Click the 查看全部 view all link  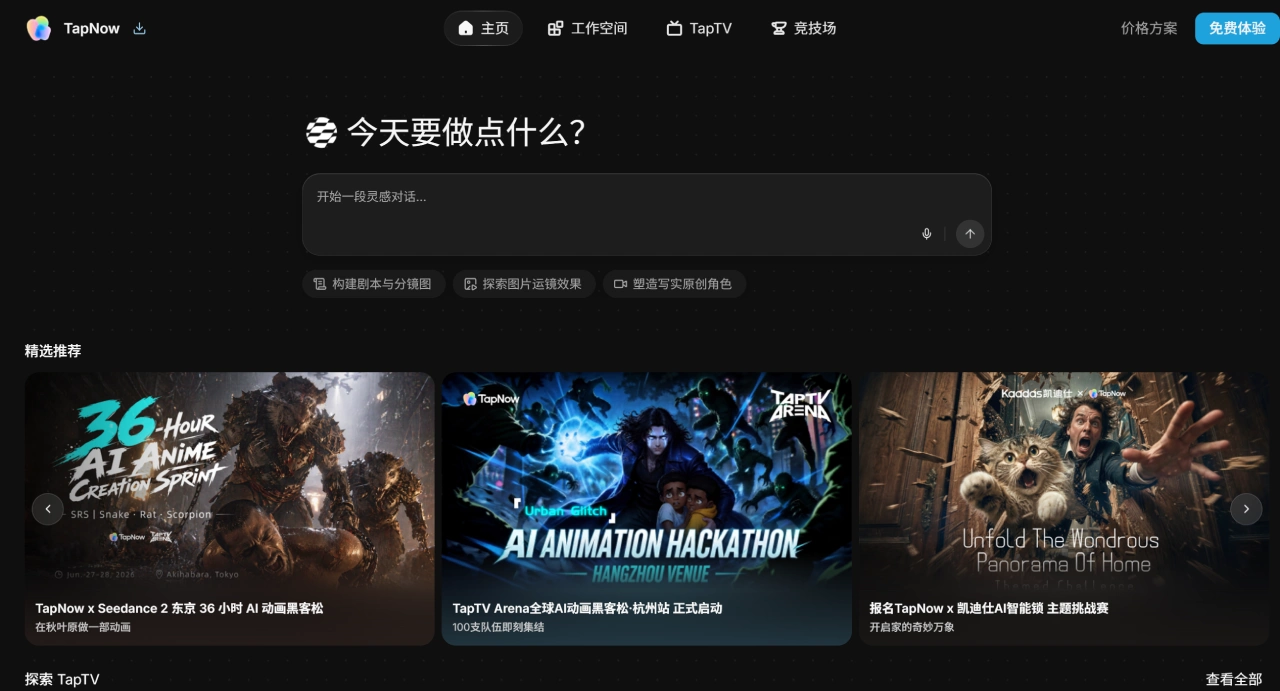pos(1234,679)
